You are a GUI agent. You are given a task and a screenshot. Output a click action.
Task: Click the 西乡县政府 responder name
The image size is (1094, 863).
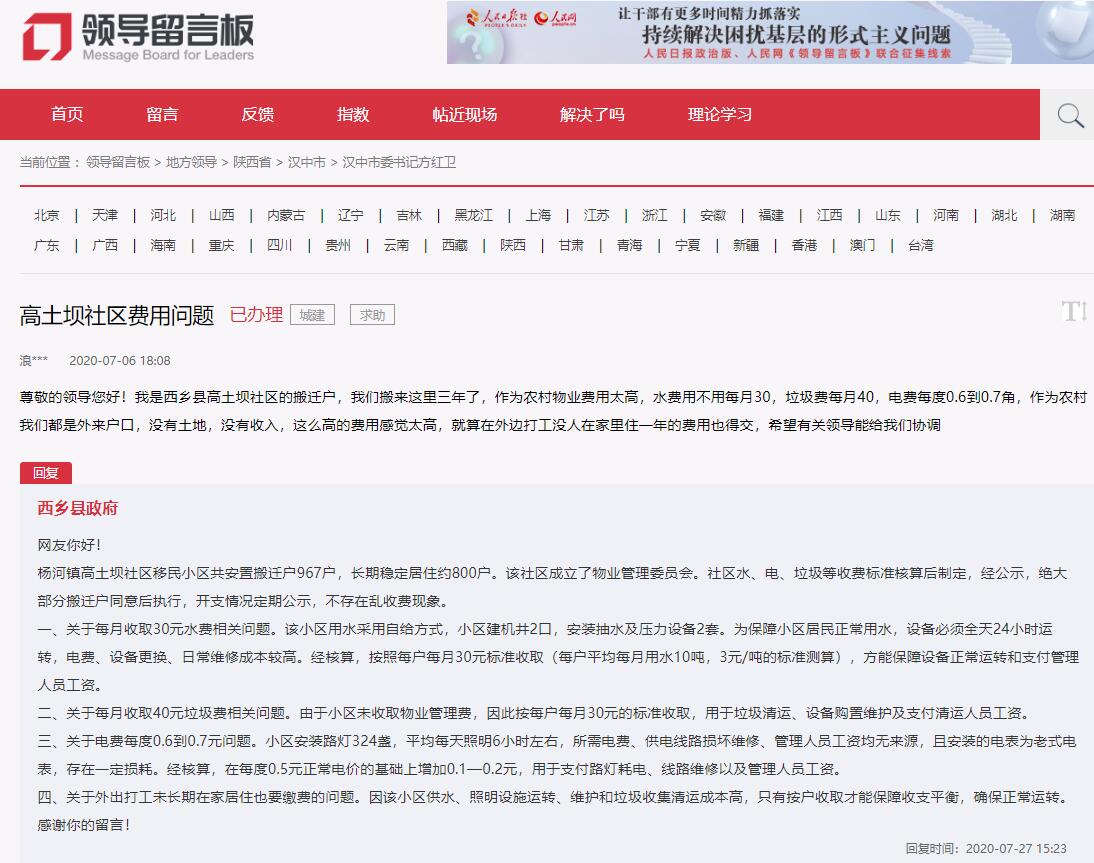click(77, 509)
